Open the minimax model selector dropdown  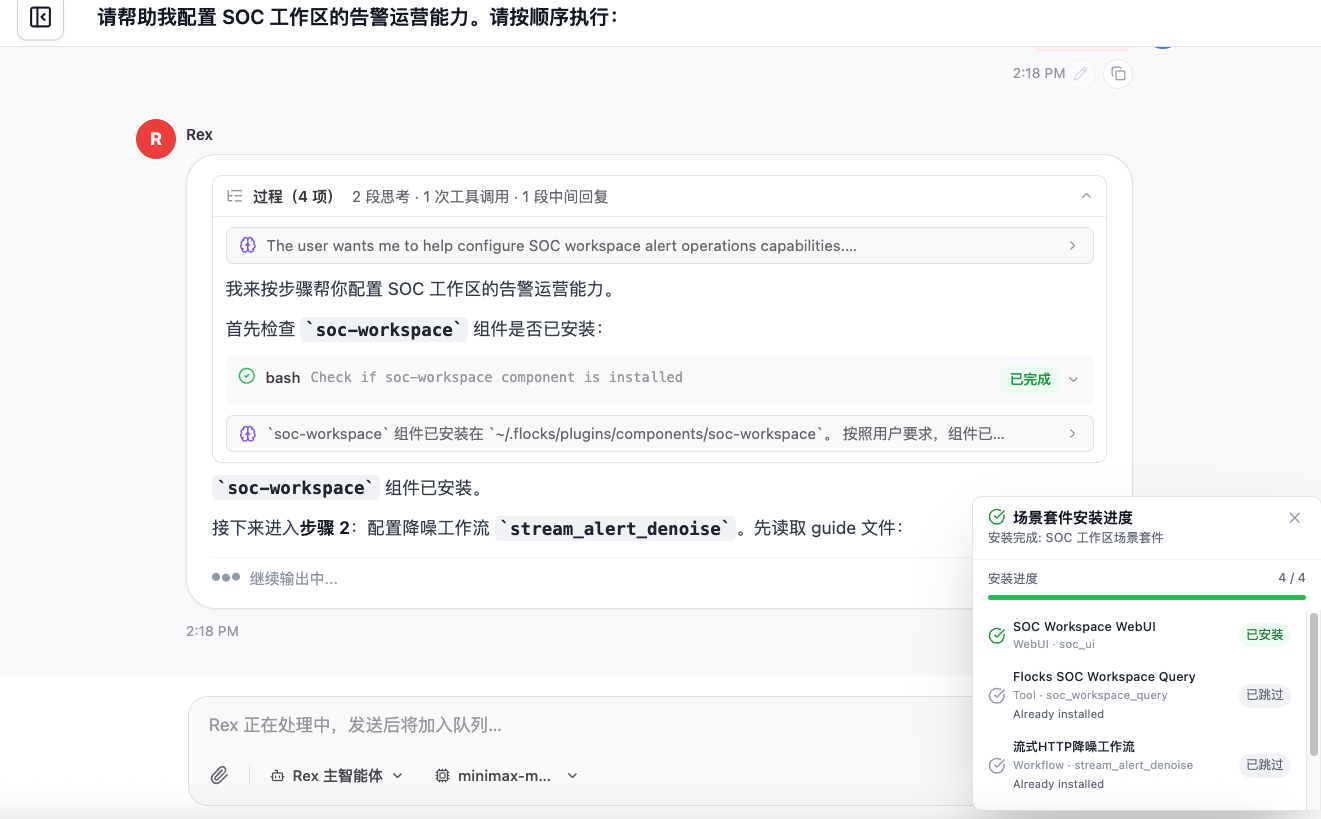[x=507, y=775]
